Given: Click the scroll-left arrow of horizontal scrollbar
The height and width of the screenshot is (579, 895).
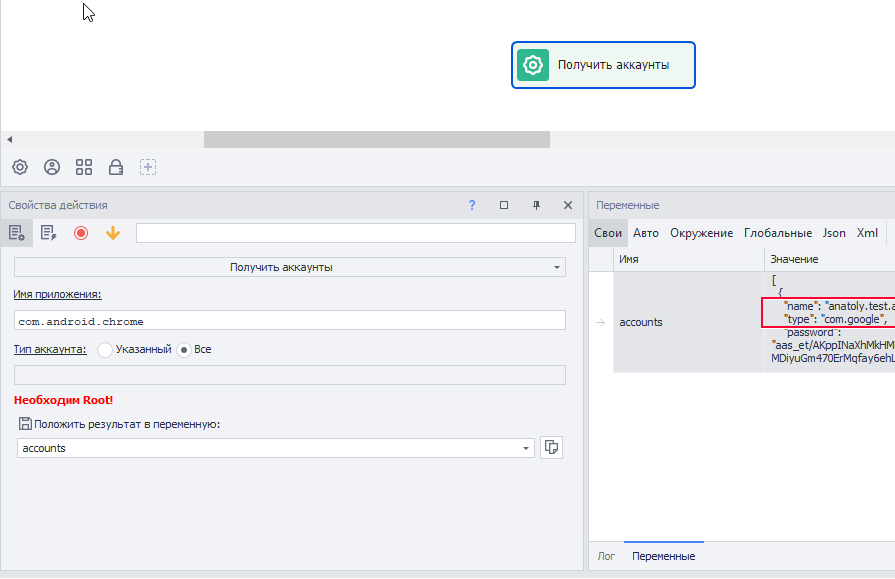Looking at the screenshot, I should click(x=9, y=139).
